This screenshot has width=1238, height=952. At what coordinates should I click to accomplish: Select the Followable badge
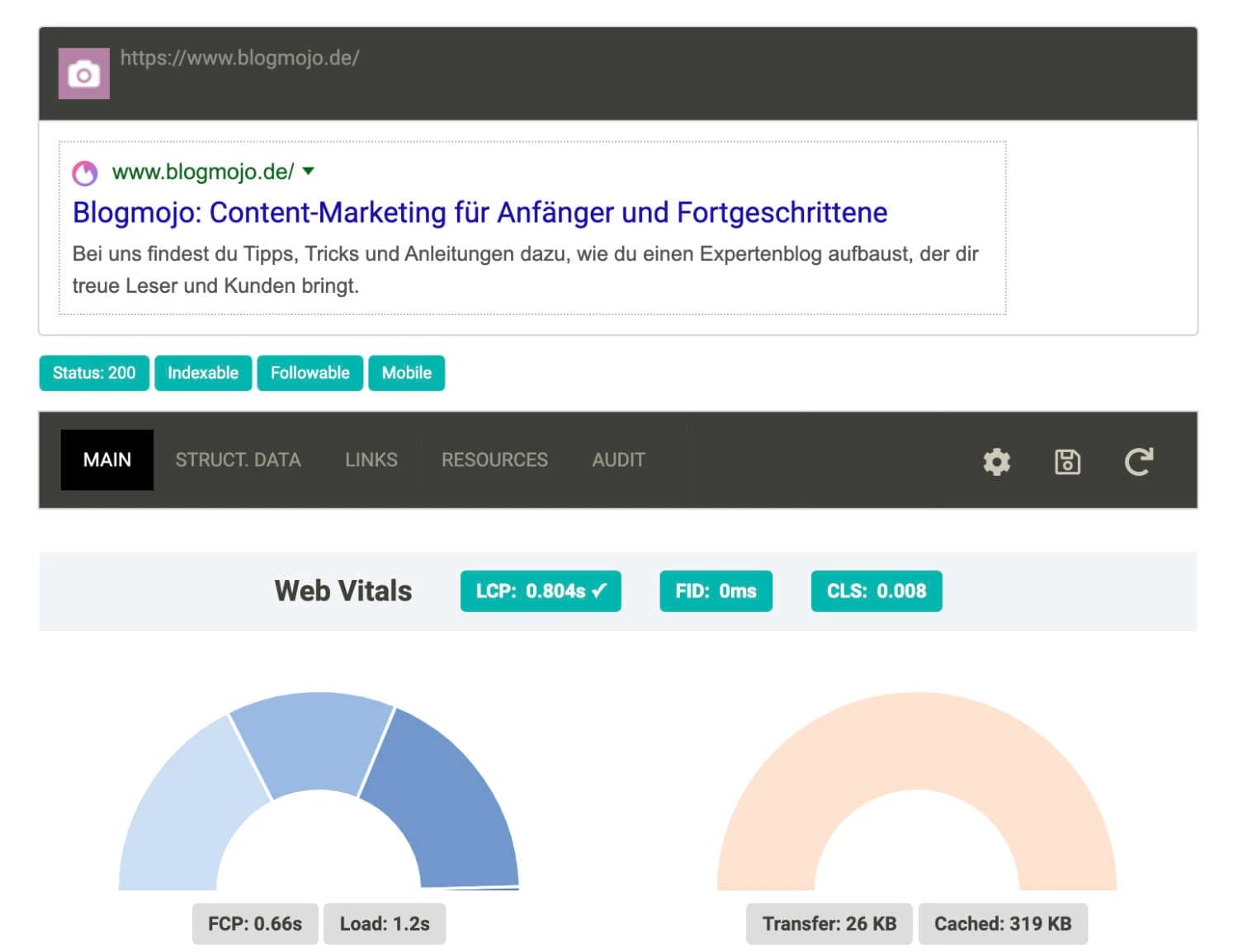(309, 373)
